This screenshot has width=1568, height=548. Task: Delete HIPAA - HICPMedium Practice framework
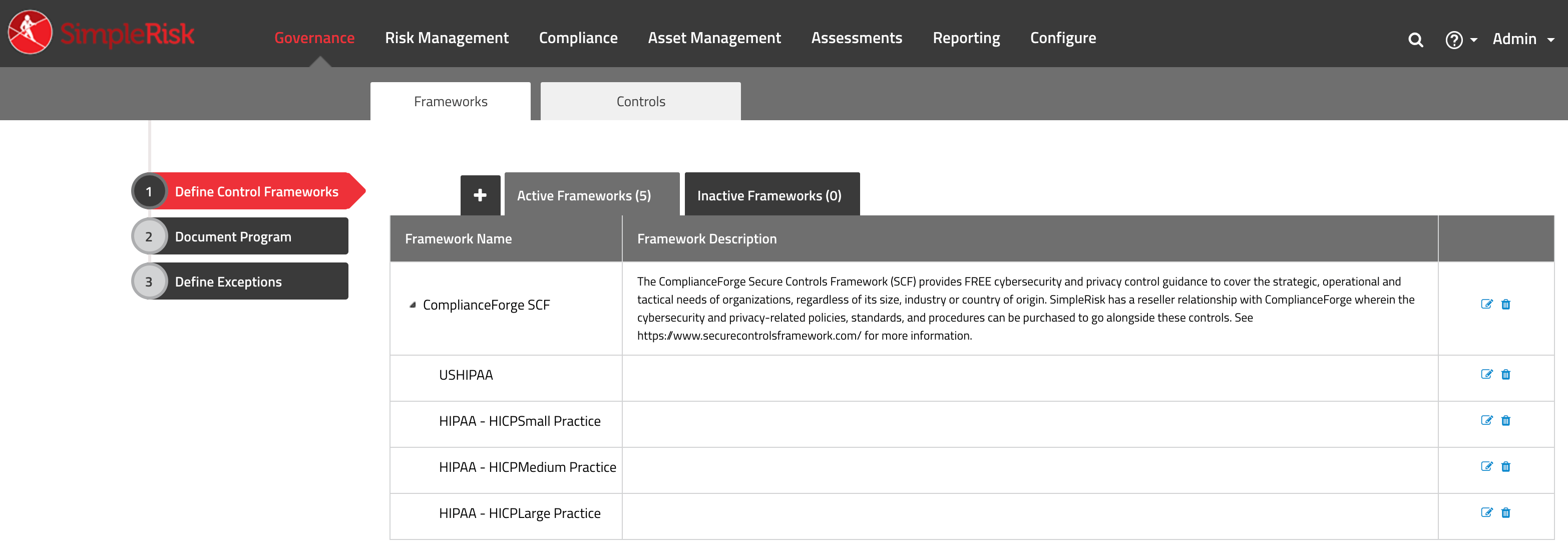(1506, 467)
